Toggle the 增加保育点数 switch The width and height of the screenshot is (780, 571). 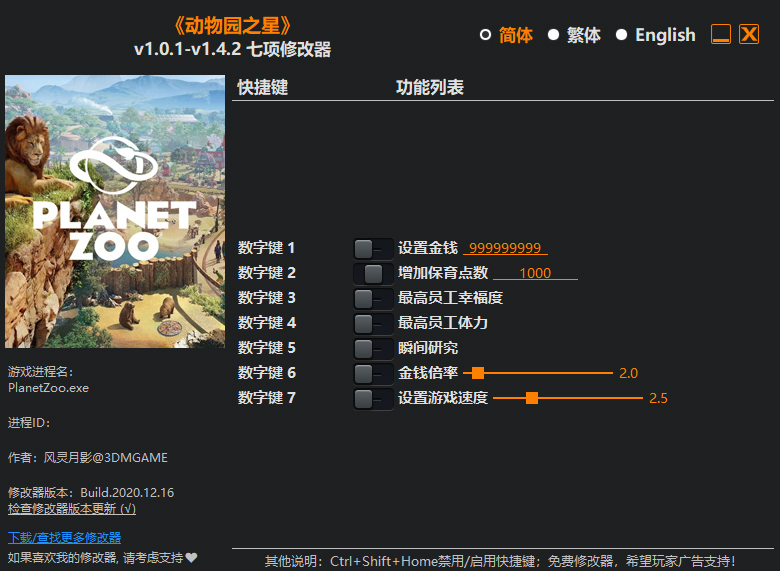374,274
